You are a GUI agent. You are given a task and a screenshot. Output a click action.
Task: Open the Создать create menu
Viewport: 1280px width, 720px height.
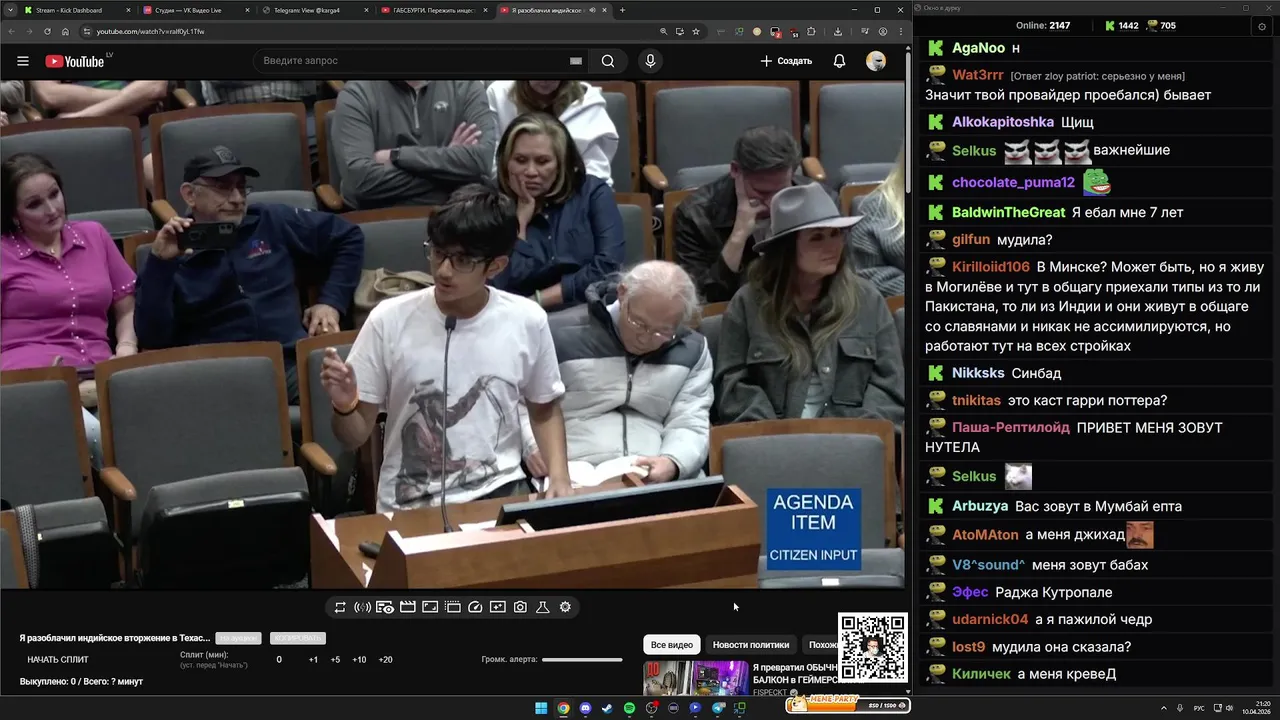click(x=786, y=61)
